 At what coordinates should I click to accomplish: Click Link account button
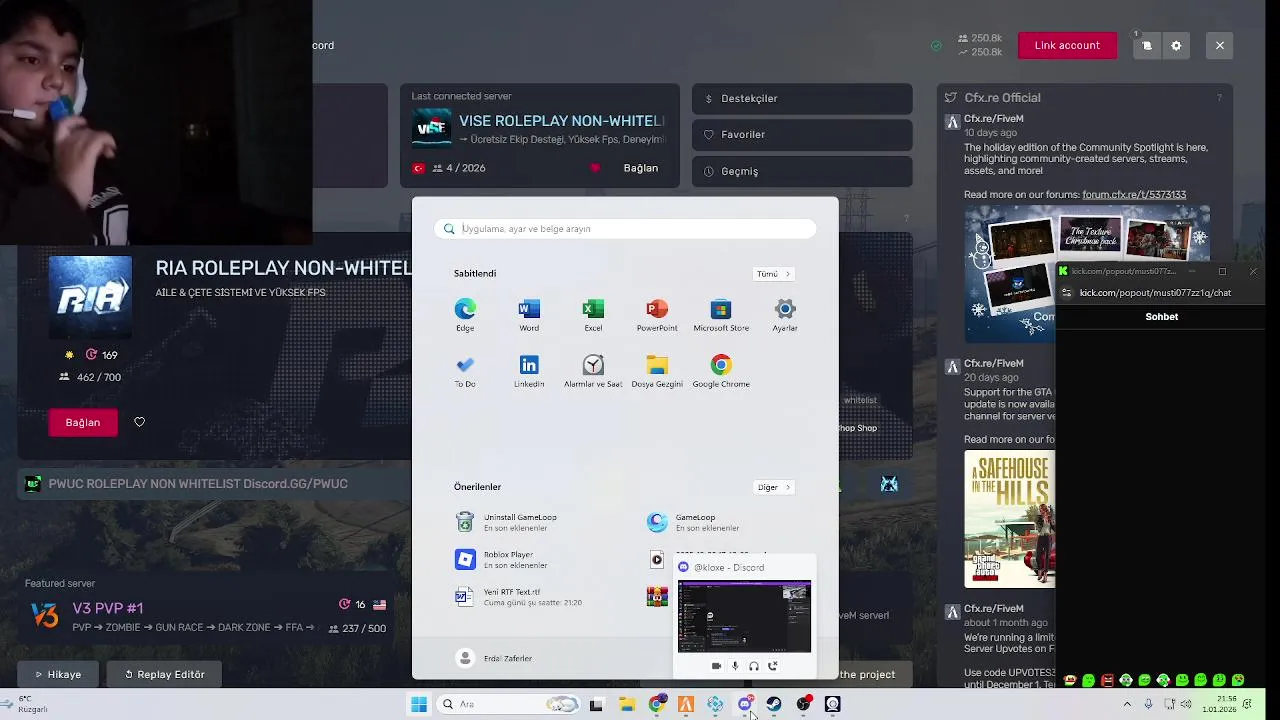coord(1067,45)
